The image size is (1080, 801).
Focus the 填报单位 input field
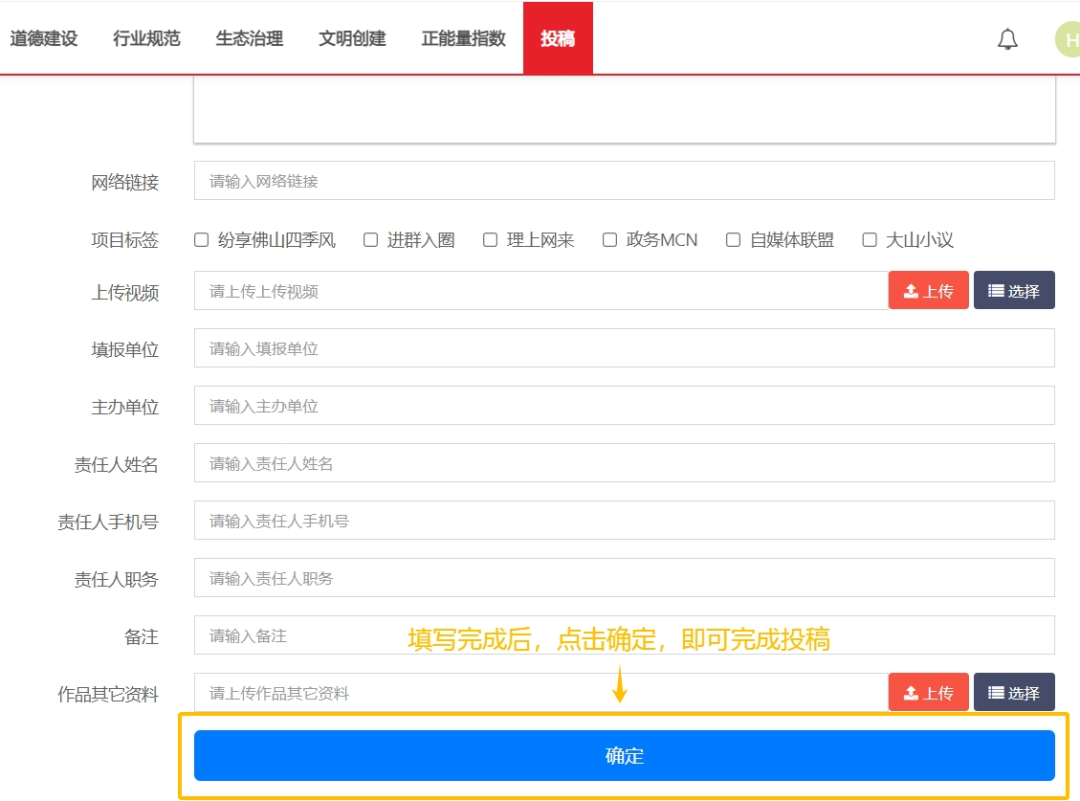pyautogui.click(x=624, y=349)
